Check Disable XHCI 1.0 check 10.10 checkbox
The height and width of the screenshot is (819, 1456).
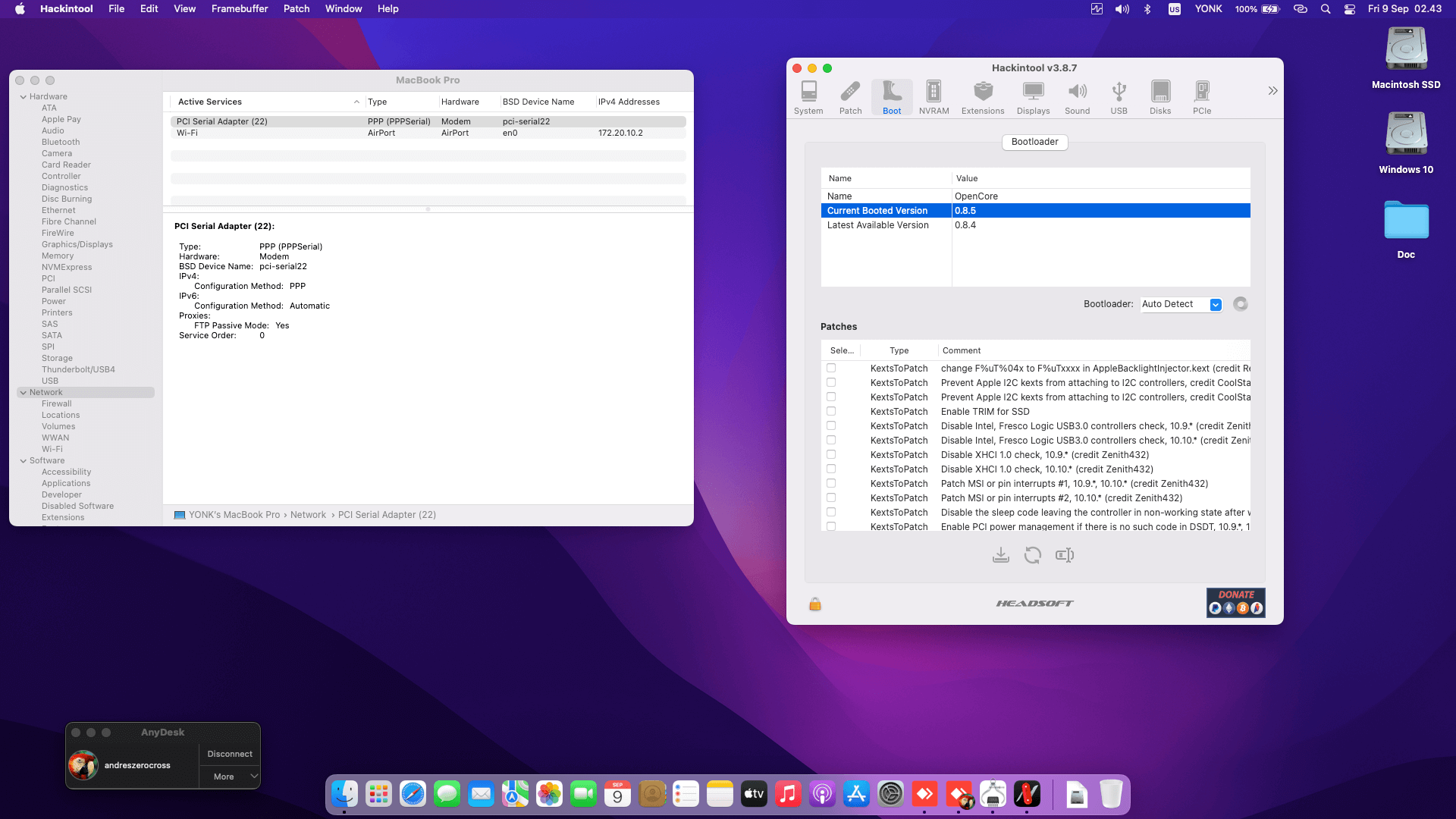click(x=831, y=469)
